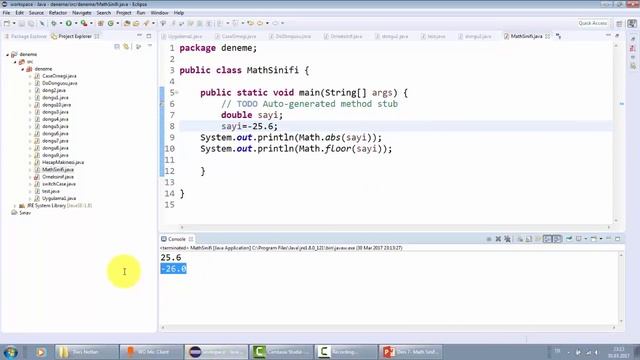Open the PowerPoint taskbar item
640x360 pixels.
[x=410, y=352]
